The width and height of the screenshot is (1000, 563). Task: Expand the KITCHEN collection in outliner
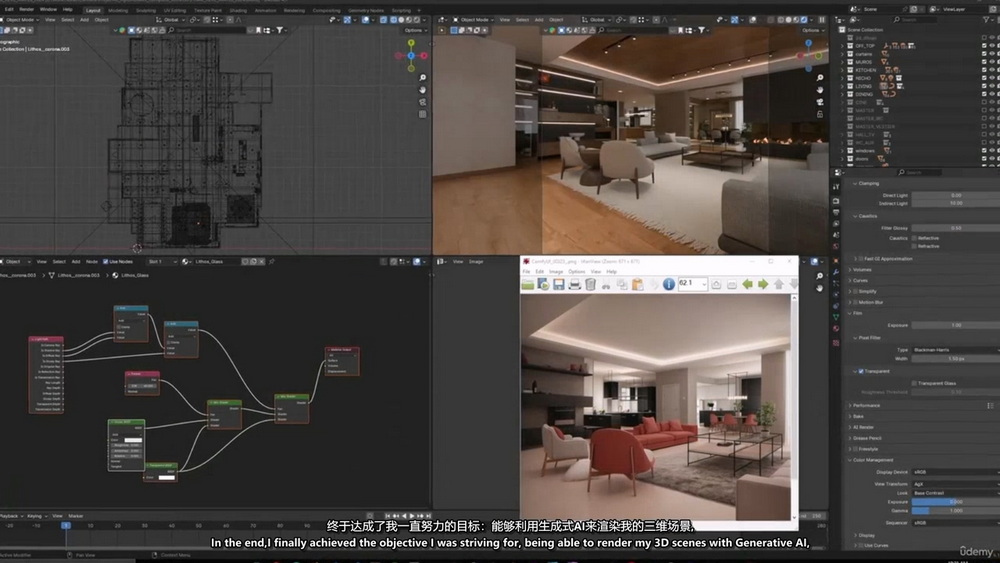842,70
